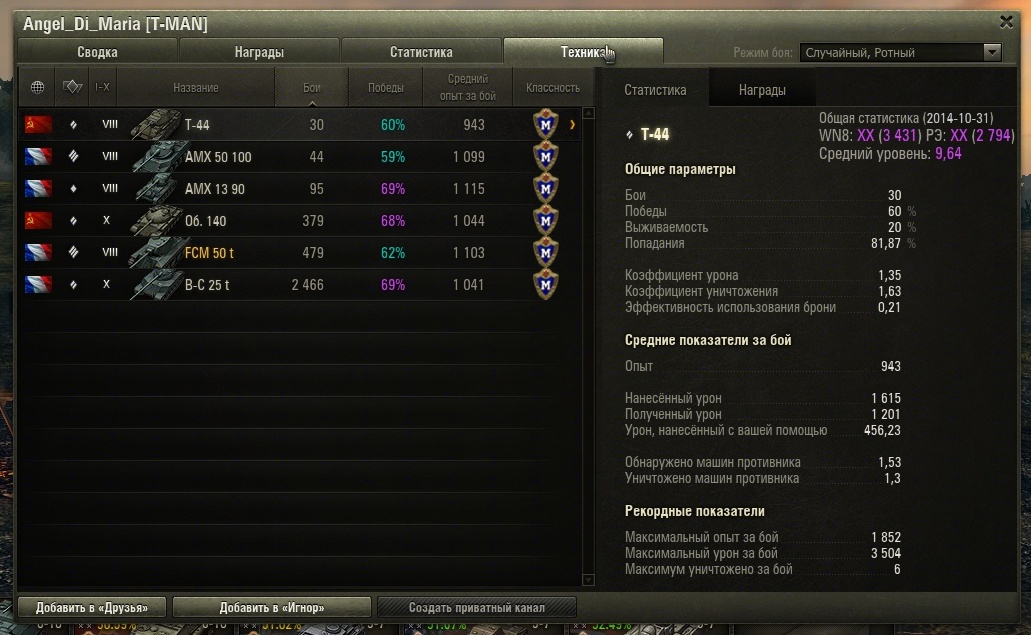Click the vehicle type diamond column icon
The width and height of the screenshot is (1031, 635).
pyautogui.click(x=72, y=86)
